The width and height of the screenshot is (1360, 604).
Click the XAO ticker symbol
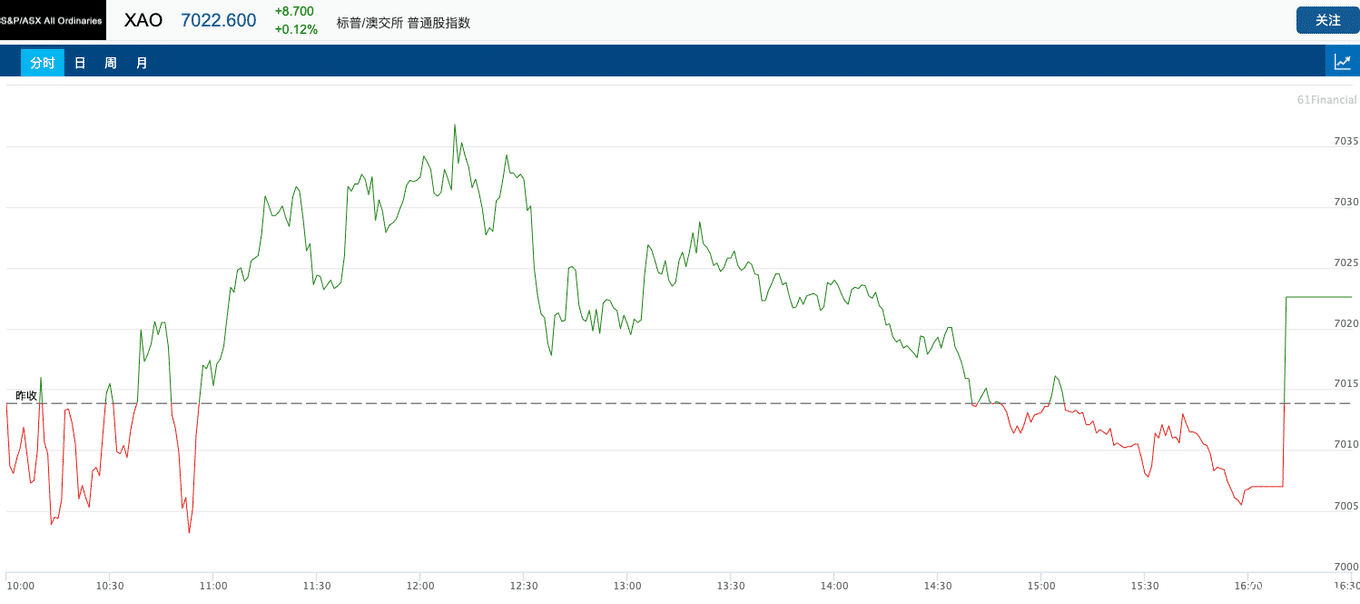coord(143,20)
